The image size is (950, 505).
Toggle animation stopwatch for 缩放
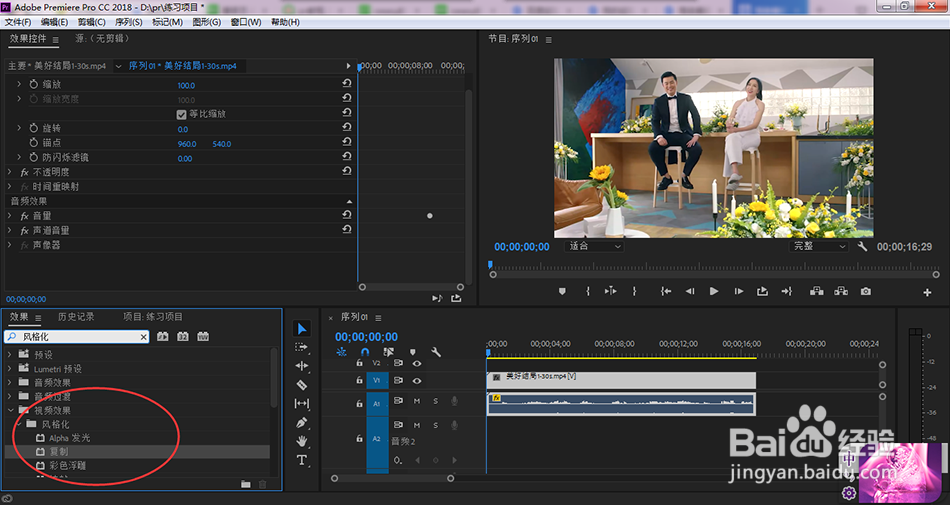34,84
